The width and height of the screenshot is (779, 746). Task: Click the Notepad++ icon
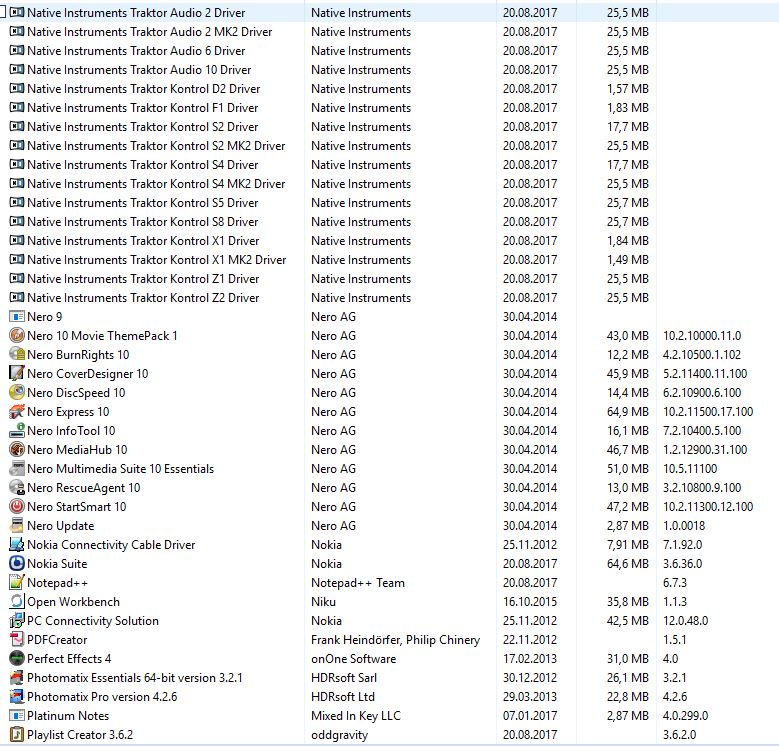[x=17, y=582]
